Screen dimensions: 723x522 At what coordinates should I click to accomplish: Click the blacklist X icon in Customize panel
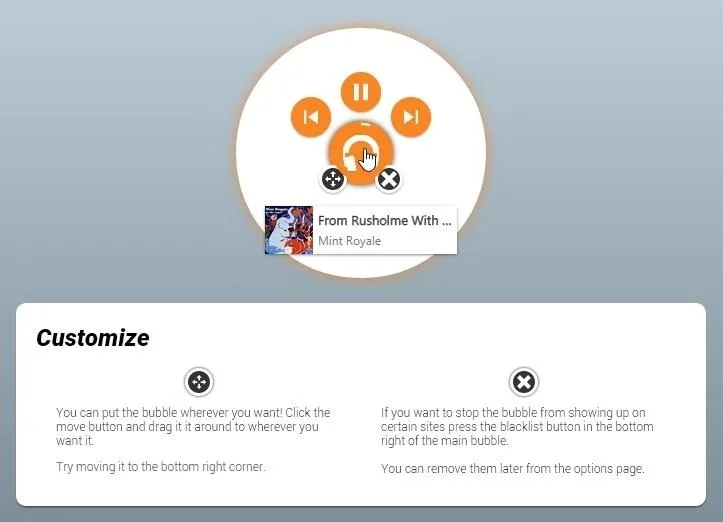[x=524, y=382]
